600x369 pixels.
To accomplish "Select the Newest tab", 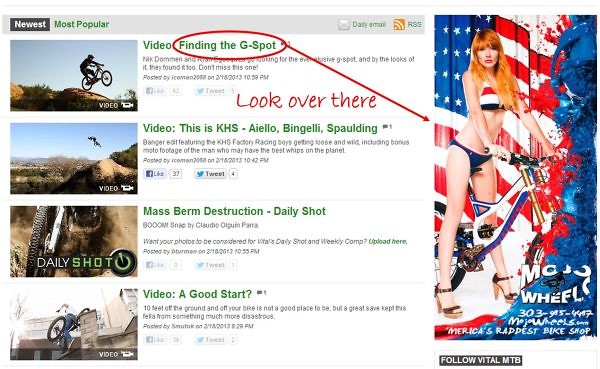I will (30, 24).
